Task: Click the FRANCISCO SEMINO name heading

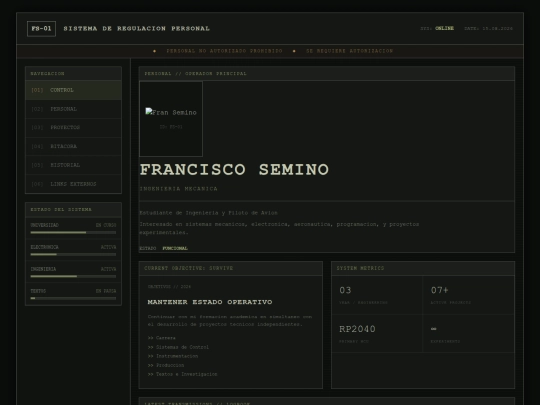Action: point(234,169)
